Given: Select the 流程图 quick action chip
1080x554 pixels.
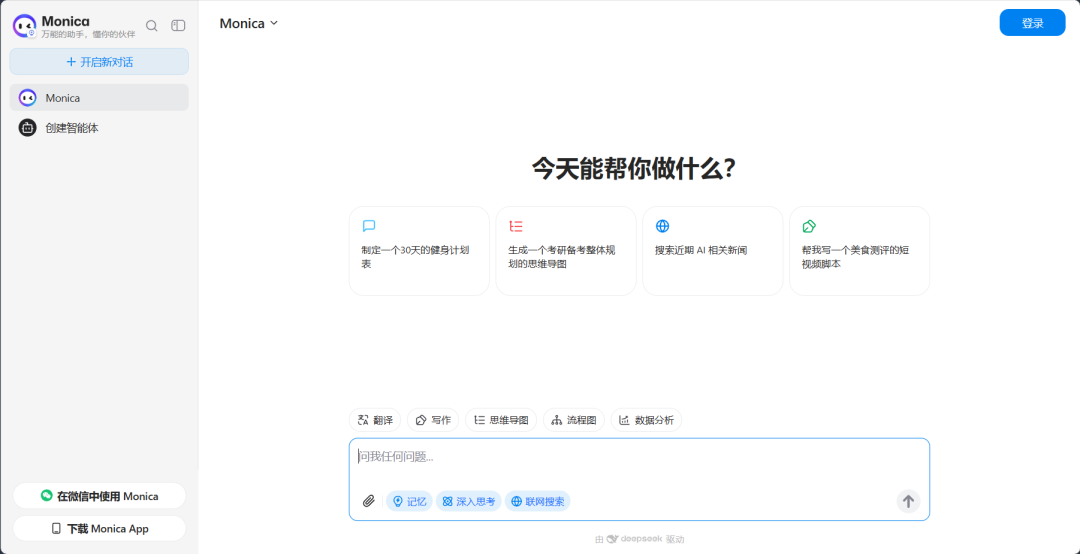Looking at the screenshot, I should (x=574, y=420).
